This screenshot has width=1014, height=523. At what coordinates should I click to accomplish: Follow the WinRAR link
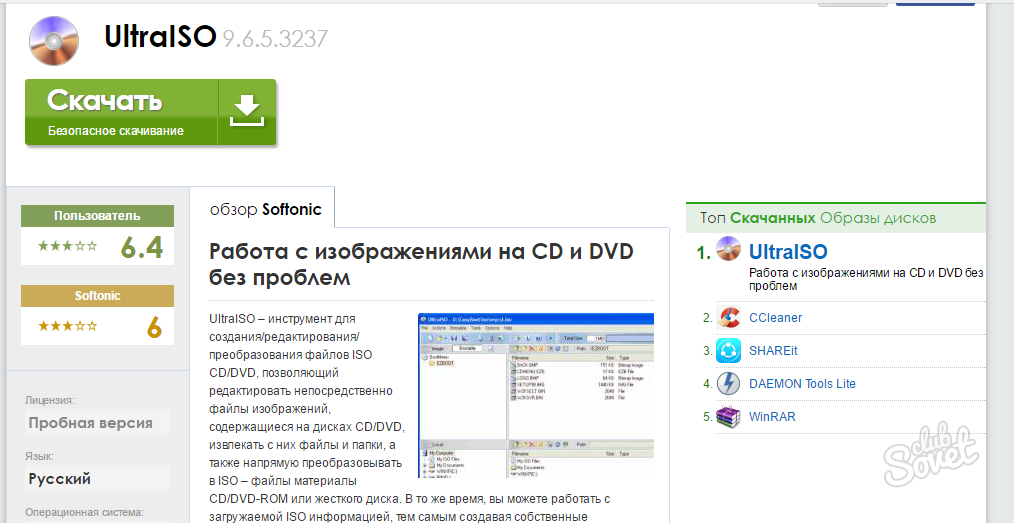tap(772, 417)
